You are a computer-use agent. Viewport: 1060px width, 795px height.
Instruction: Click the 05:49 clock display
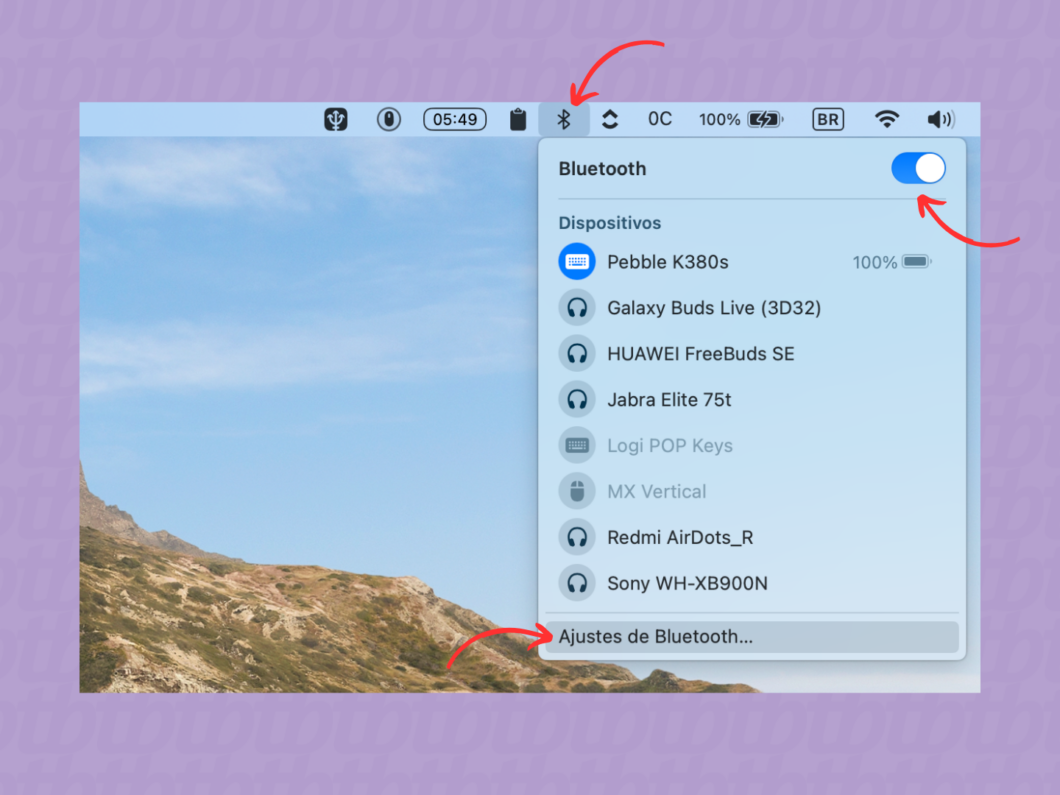454,119
